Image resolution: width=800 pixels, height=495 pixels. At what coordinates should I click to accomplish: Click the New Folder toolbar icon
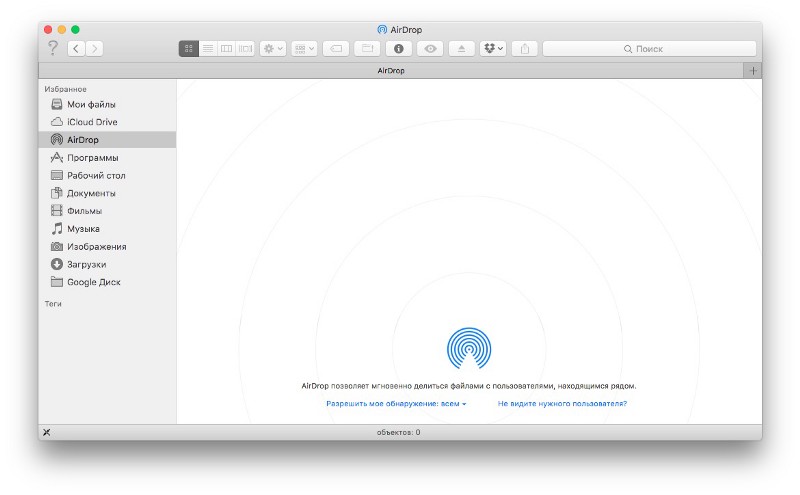(x=367, y=48)
